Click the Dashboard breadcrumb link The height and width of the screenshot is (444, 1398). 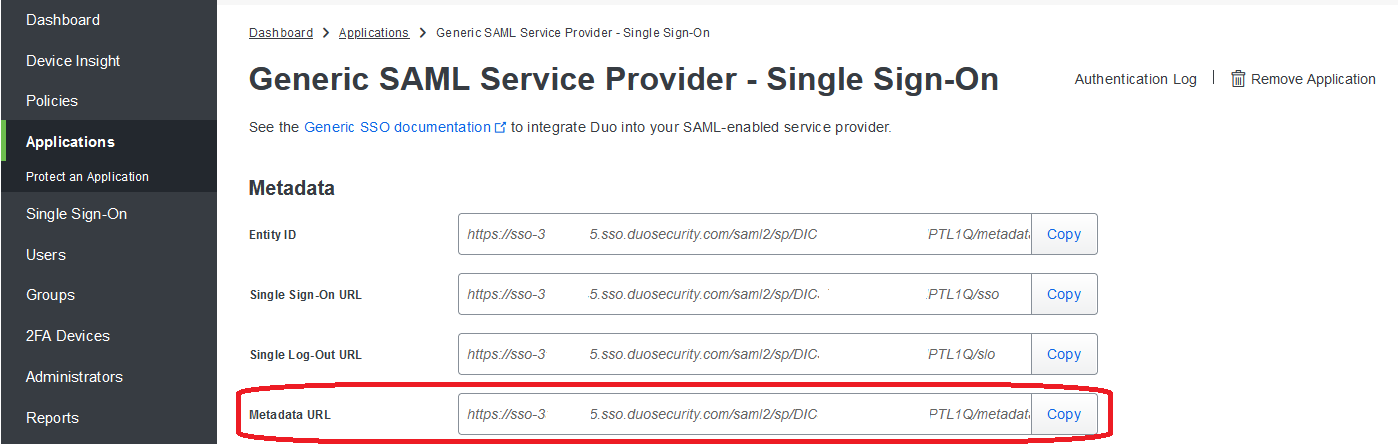(x=281, y=33)
